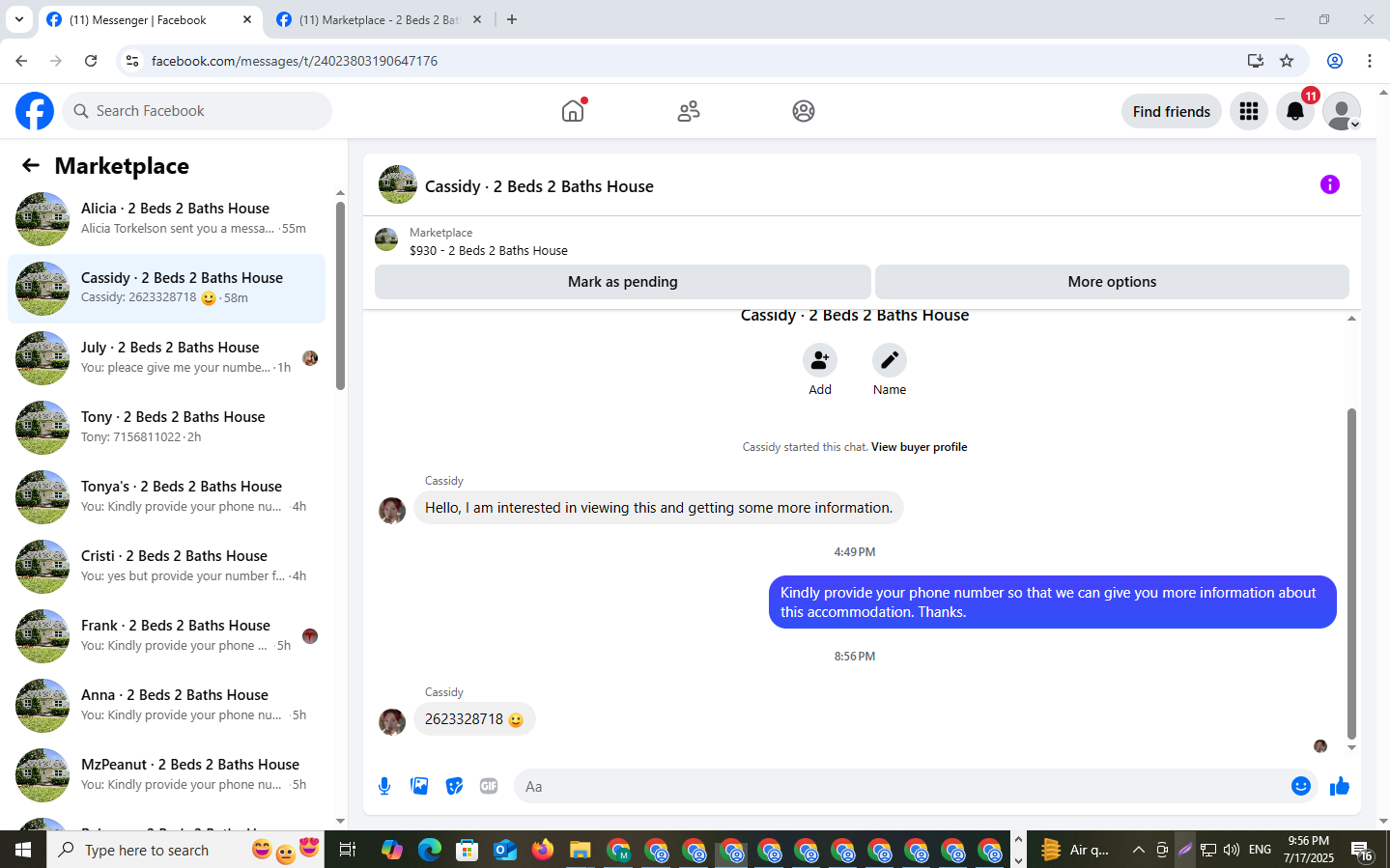Open Alicia's 2 Beds 2 Baths chat
The height and width of the screenshot is (868, 1390).
(x=166, y=219)
